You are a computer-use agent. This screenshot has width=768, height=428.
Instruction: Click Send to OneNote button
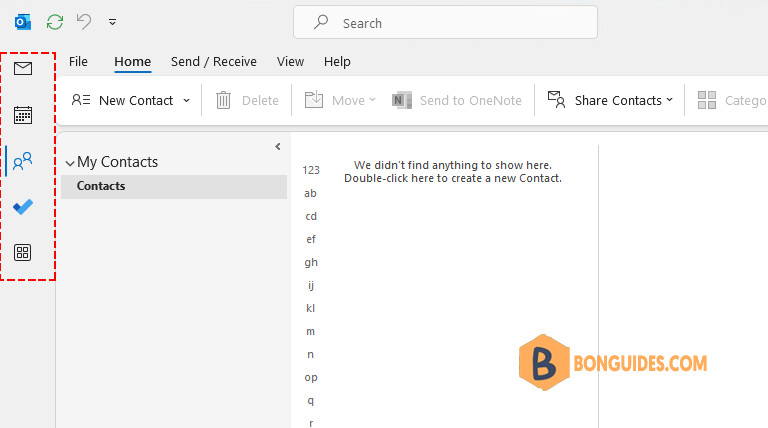pos(456,100)
